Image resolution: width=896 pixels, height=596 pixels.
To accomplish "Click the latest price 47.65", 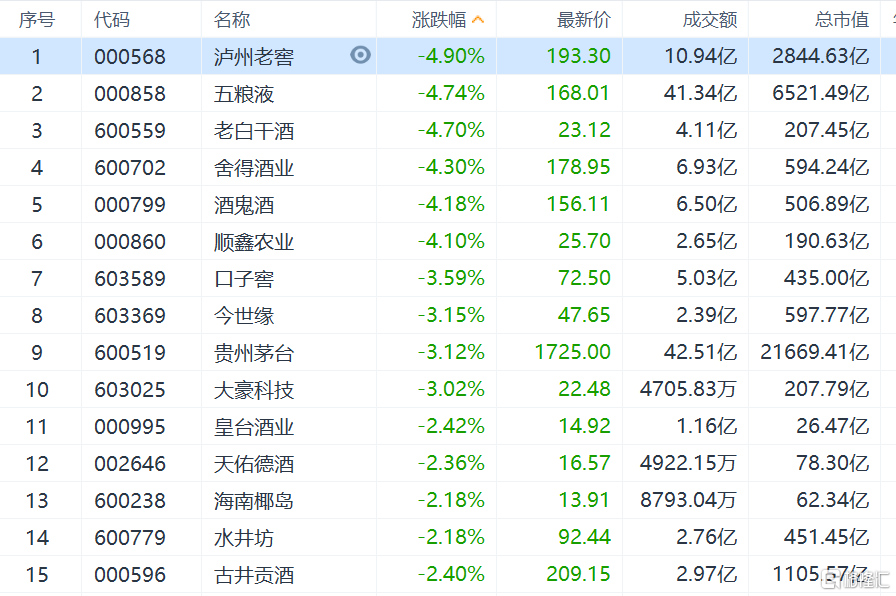I will pos(585,315).
